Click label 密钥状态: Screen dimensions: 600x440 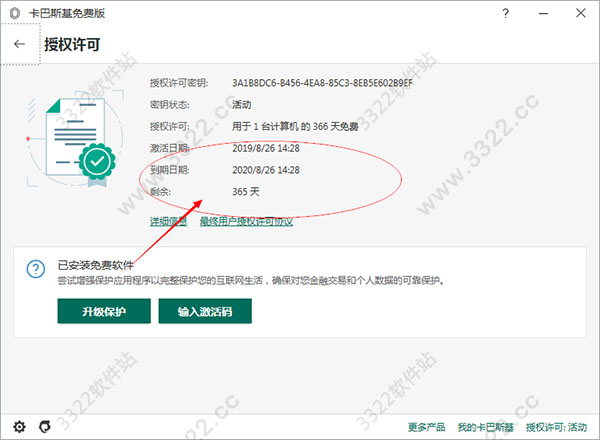click(x=170, y=104)
